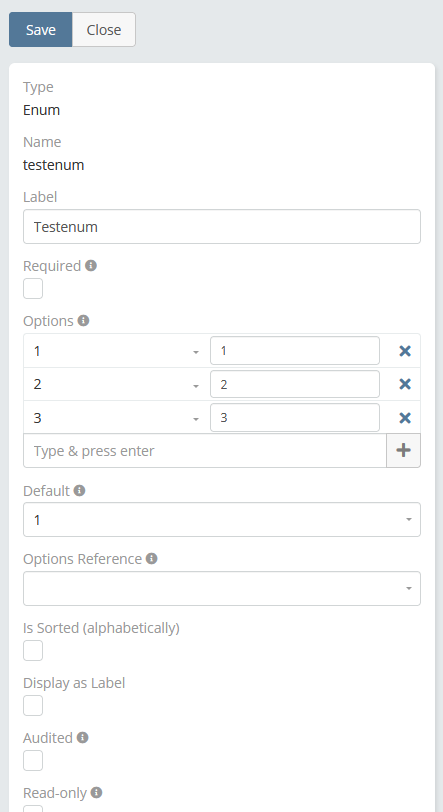Remove option 3 with its X icon
Image resolution: width=443 pixels, height=812 pixels.
[405, 418]
